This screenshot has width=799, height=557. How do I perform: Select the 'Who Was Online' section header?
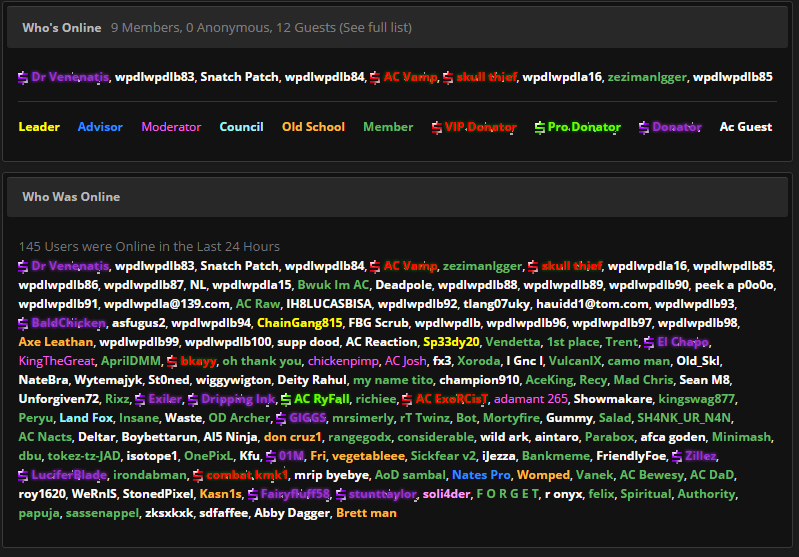[71, 197]
